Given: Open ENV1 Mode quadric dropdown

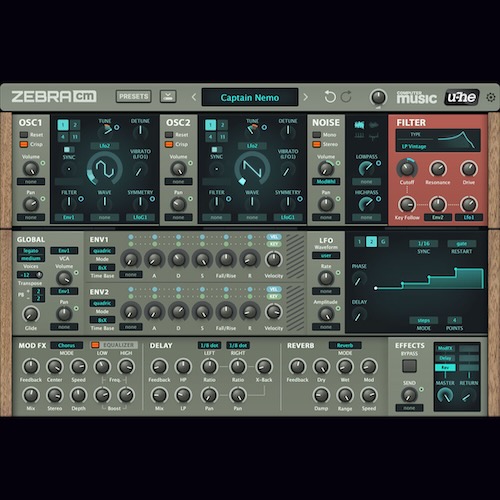Looking at the screenshot, I should click(x=102, y=251).
